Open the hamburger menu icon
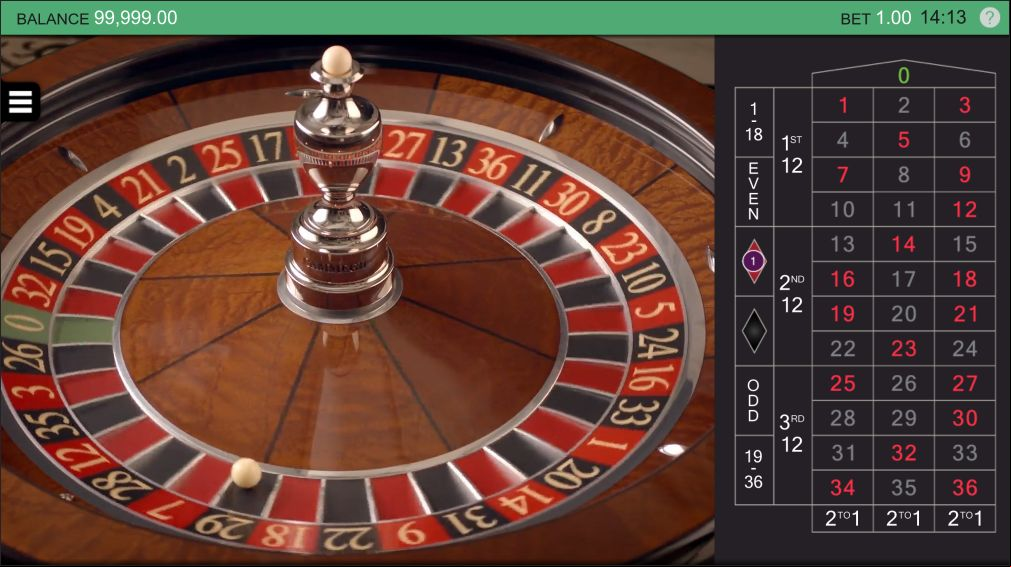 [x=20, y=102]
